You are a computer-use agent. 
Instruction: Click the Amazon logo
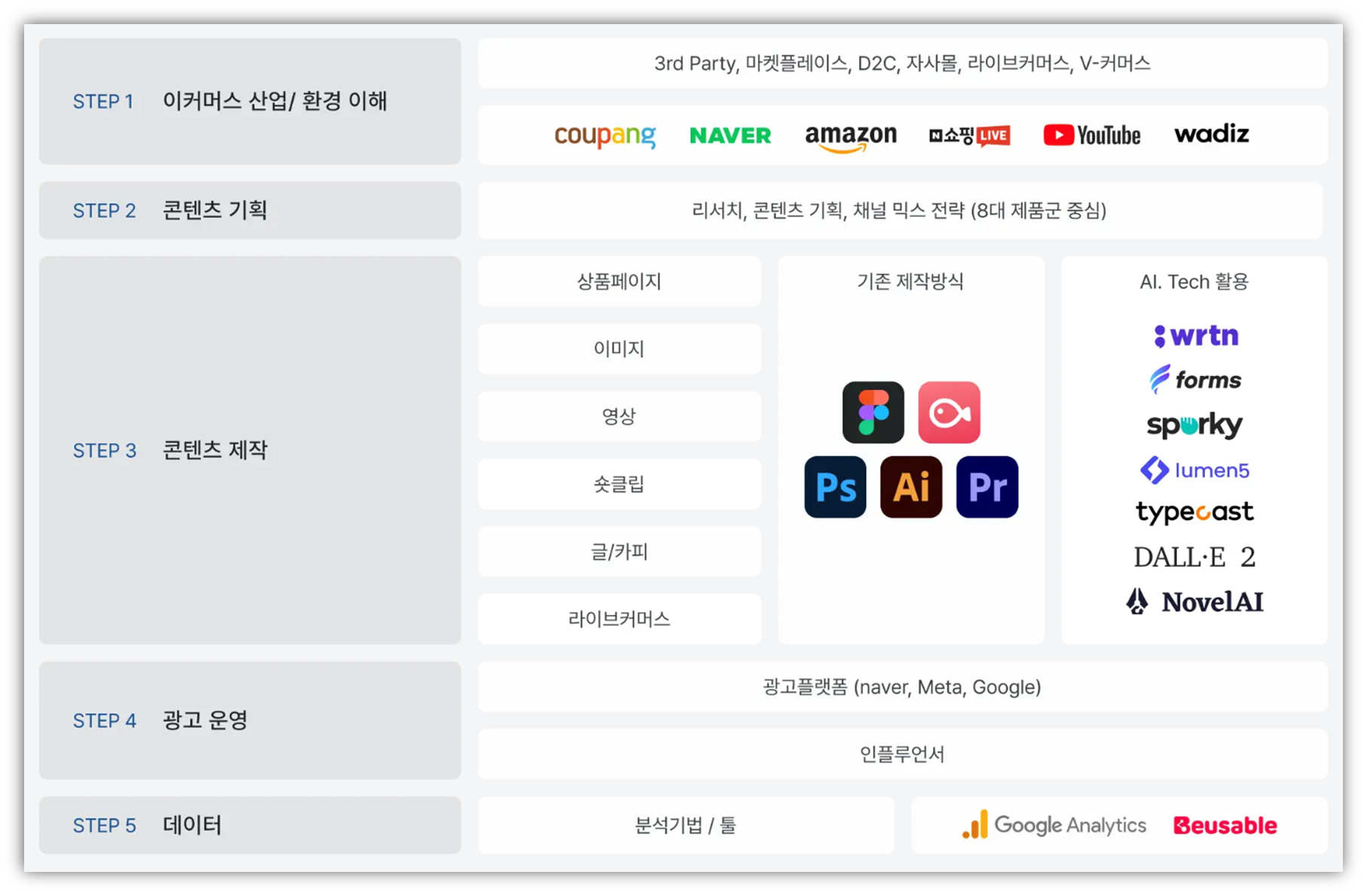click(x=851, y=137)
